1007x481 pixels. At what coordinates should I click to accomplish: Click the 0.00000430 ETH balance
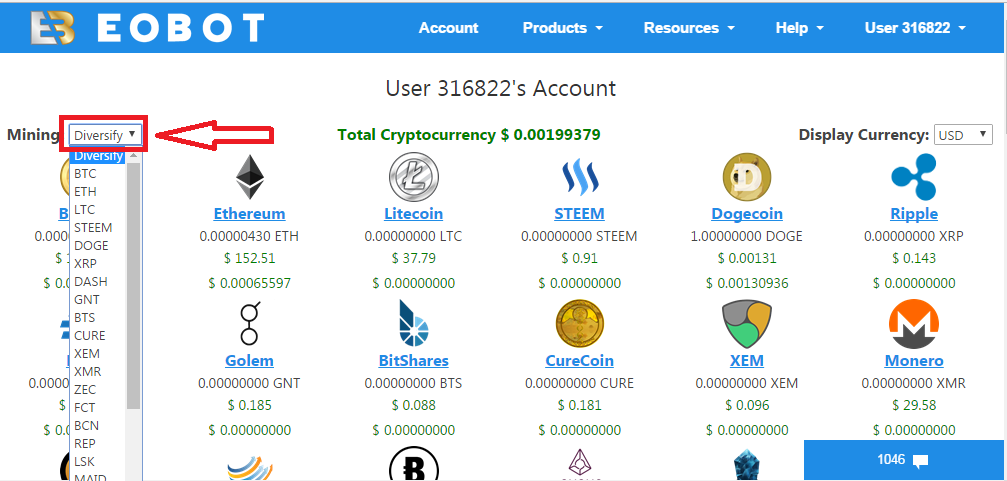click(x=249, y=236)
